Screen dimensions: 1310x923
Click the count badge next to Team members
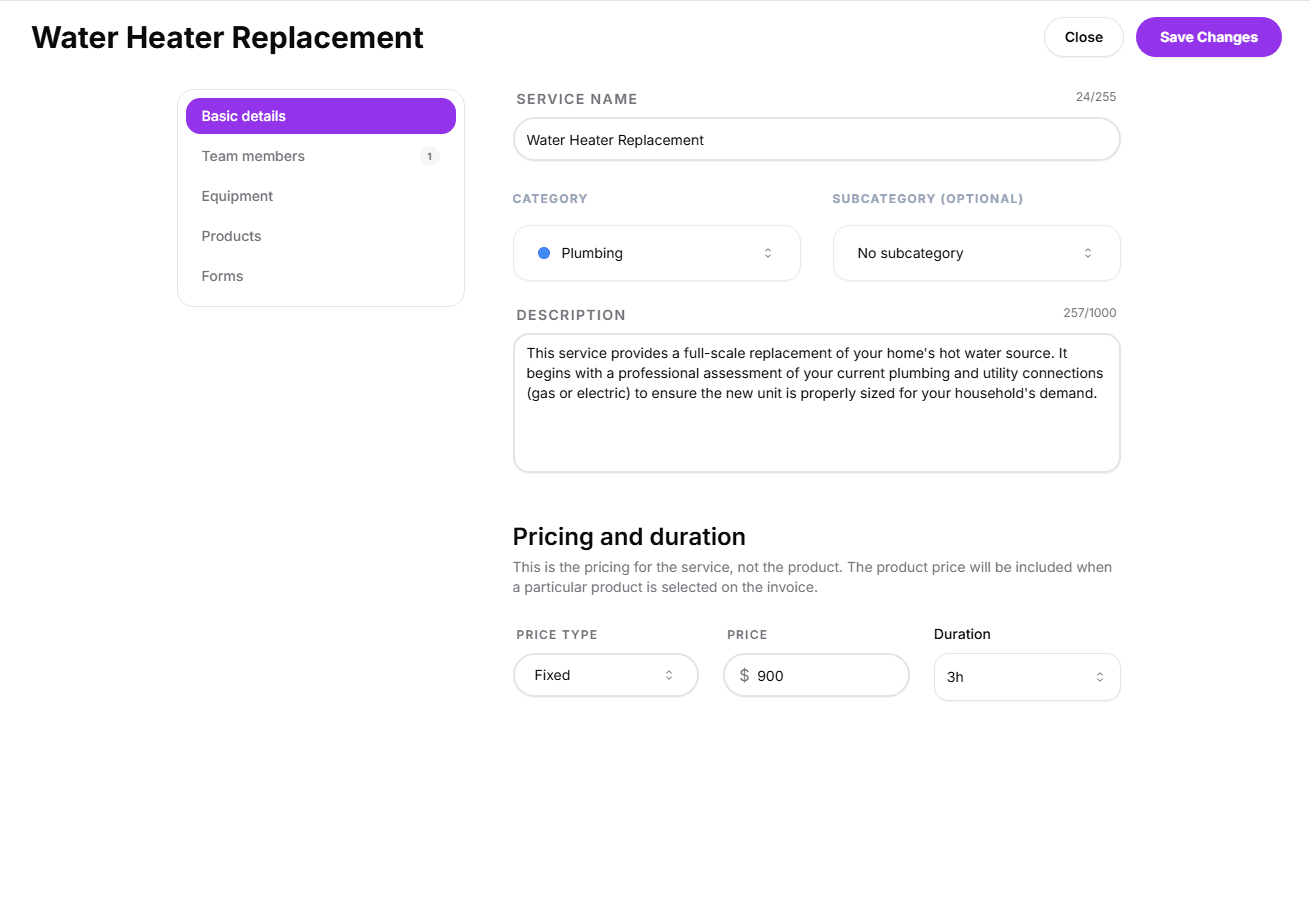click(429, 156)
